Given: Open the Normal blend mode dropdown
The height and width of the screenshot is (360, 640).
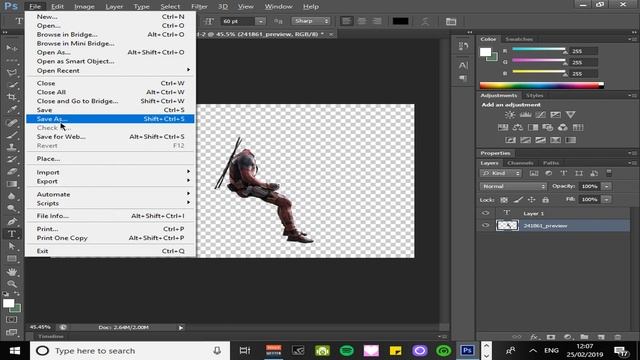Looking at the screenshot, I should [x=513, y=187].
